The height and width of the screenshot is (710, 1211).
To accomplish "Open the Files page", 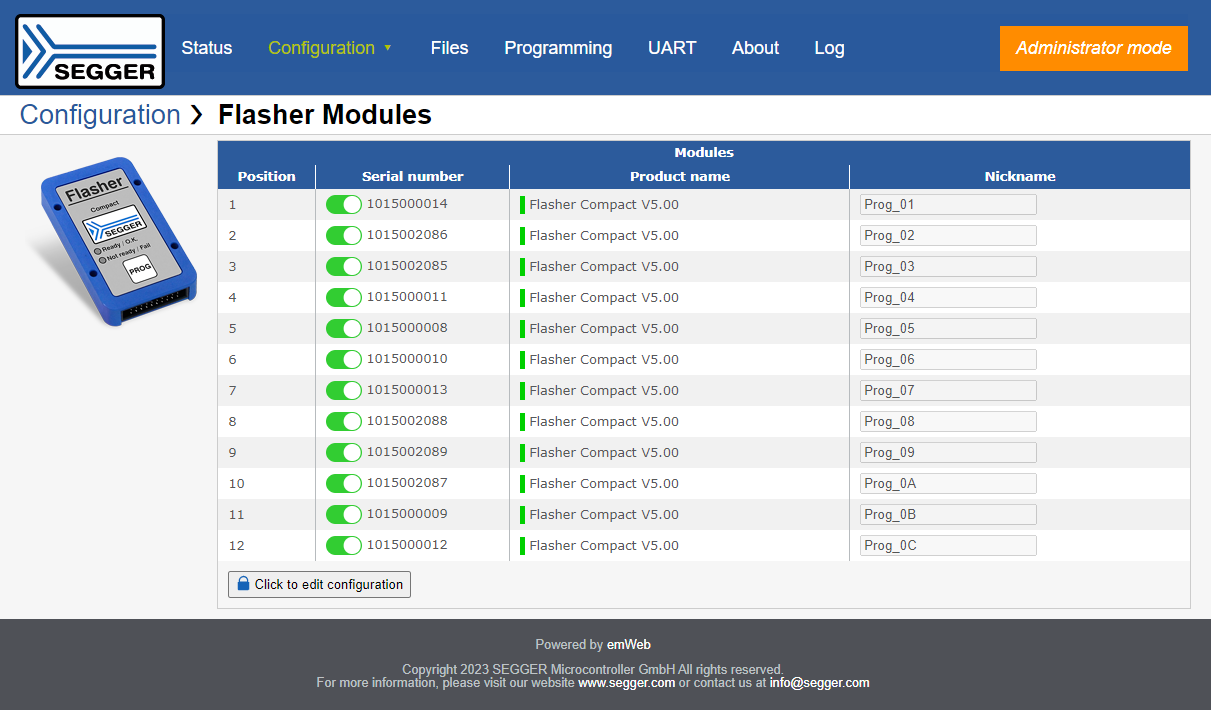I will point(449,48).
